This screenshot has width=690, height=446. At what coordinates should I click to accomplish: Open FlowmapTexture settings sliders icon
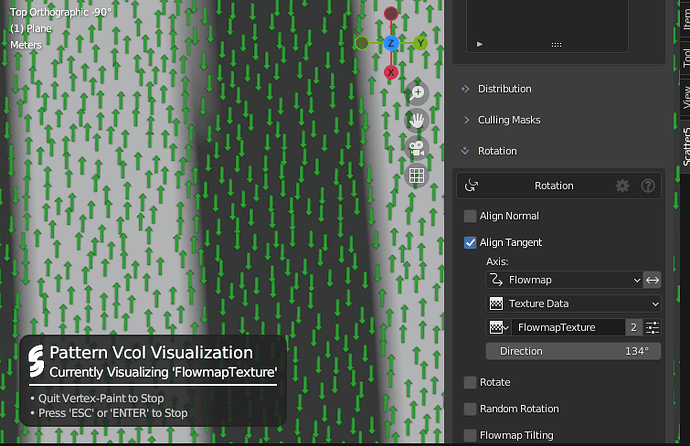tap(652, 327)
